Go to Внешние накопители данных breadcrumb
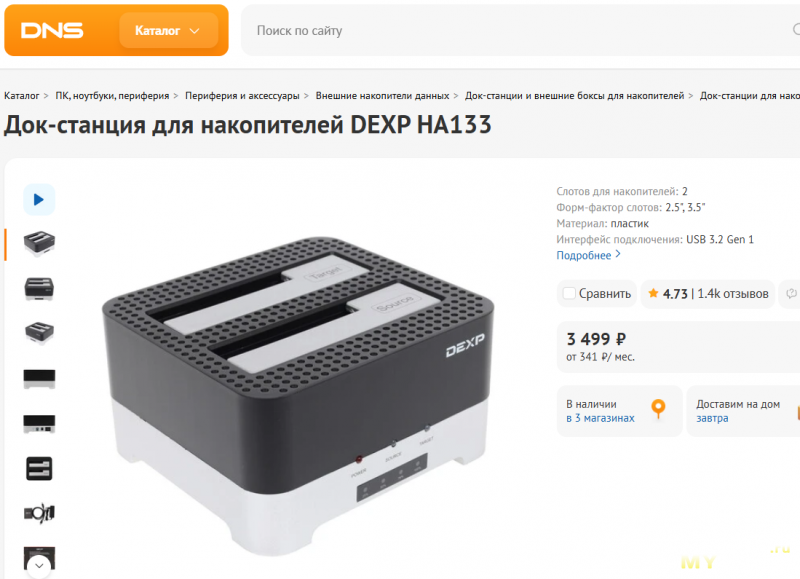Viewport: 800px width, 579px height. pos(382,95)
